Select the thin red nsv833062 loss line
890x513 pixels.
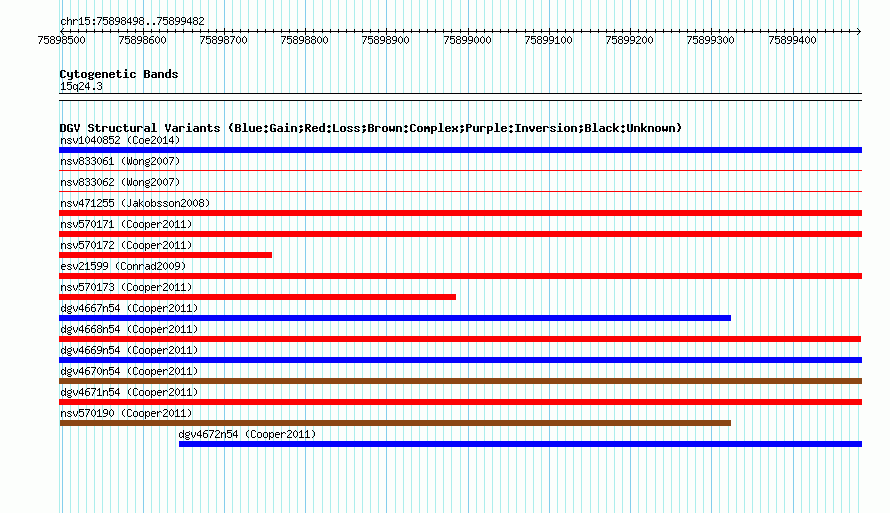pos(460,191)
